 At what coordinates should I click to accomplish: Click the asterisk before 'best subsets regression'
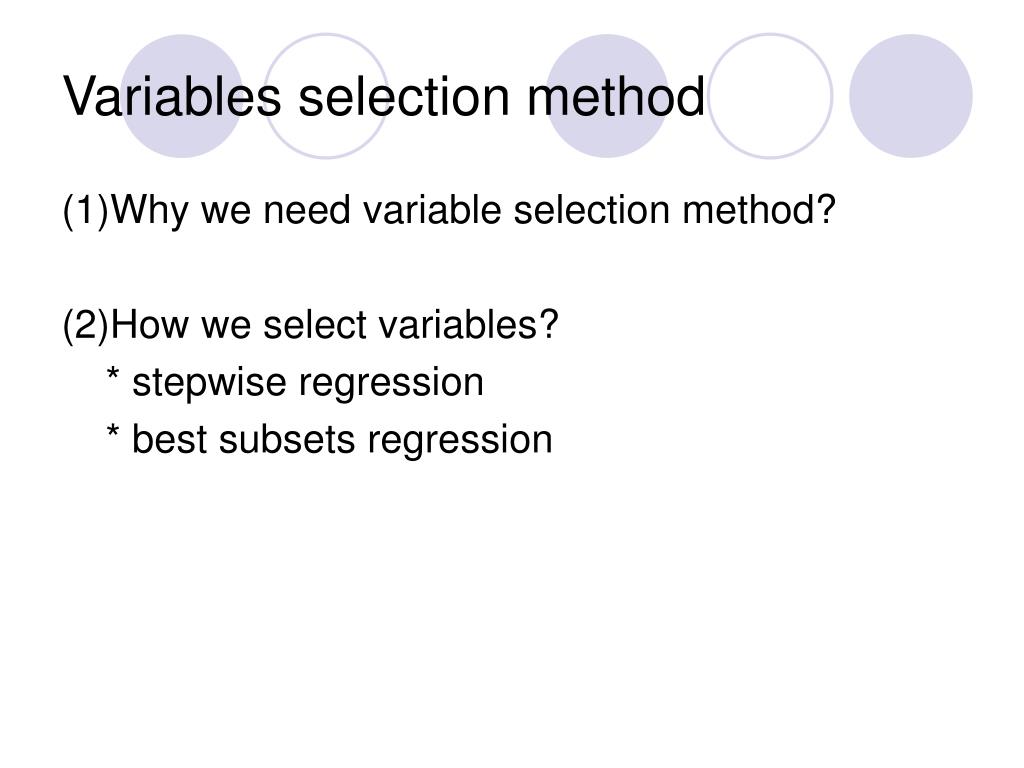[113, 432]
